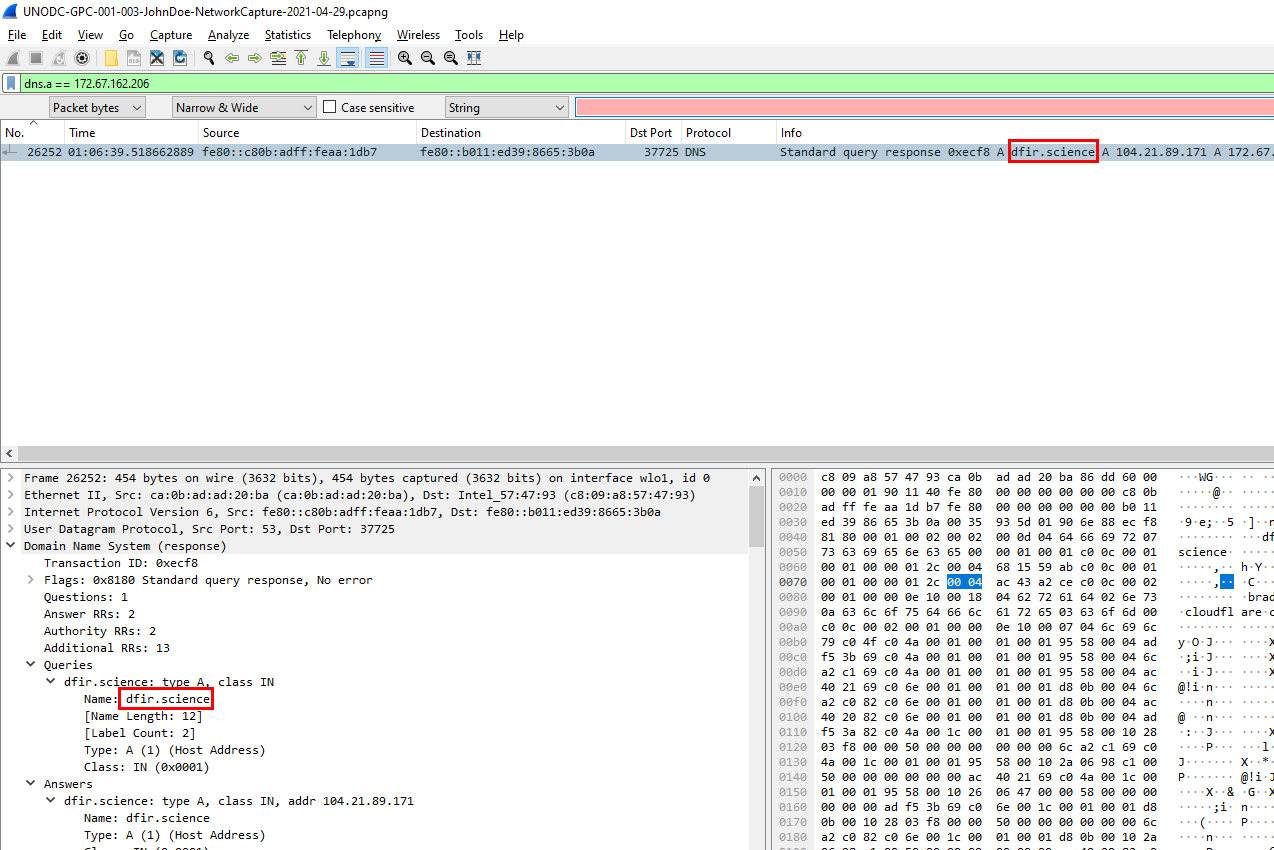The width and height of the screenshot is (1274, 850).
Task: Open the Statistics menu
Action: [287, 35]
